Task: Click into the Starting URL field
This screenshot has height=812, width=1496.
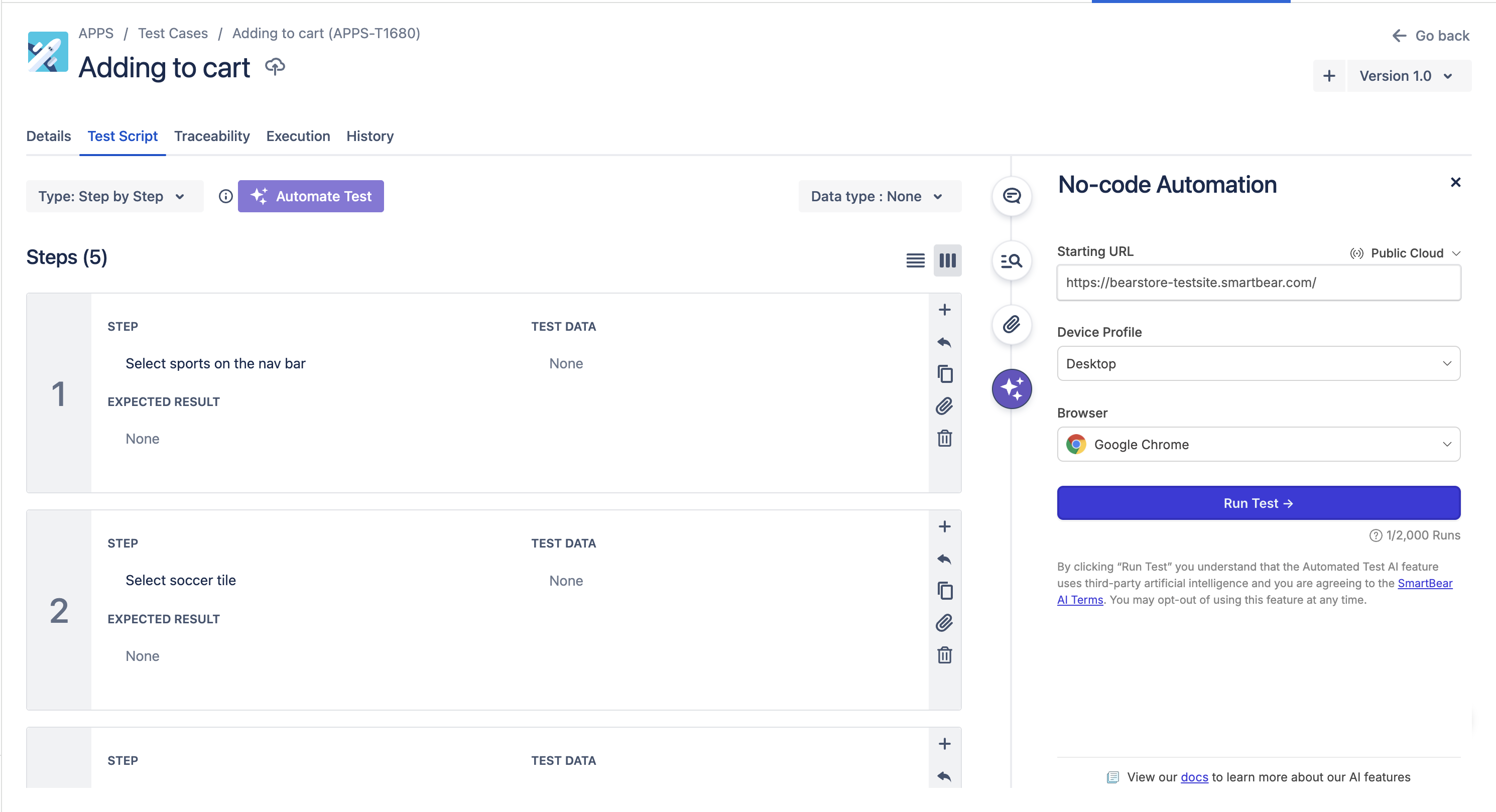Action: pos(1258,283)
